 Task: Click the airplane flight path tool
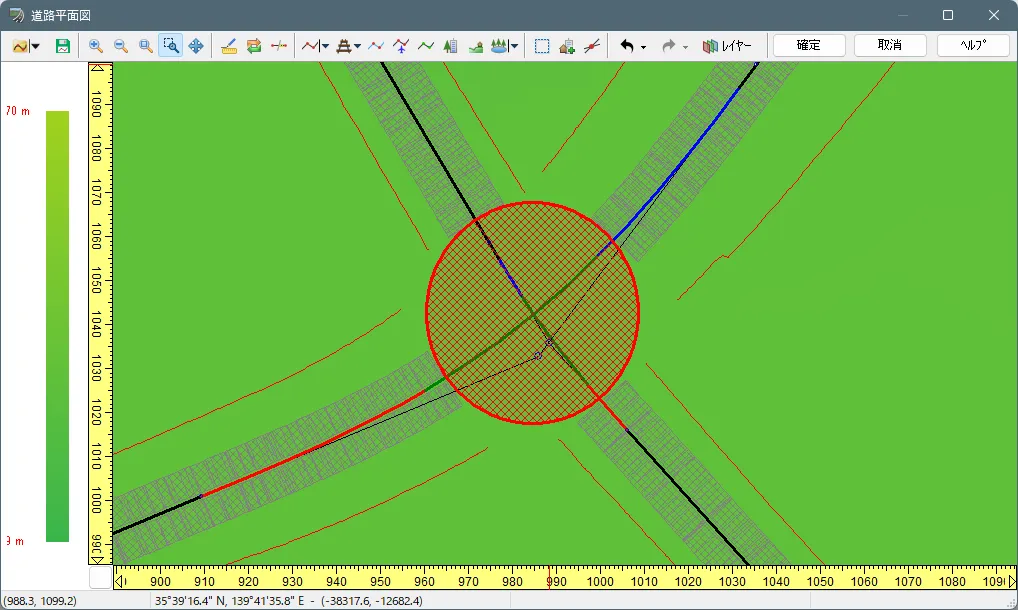tap(401, 46)
